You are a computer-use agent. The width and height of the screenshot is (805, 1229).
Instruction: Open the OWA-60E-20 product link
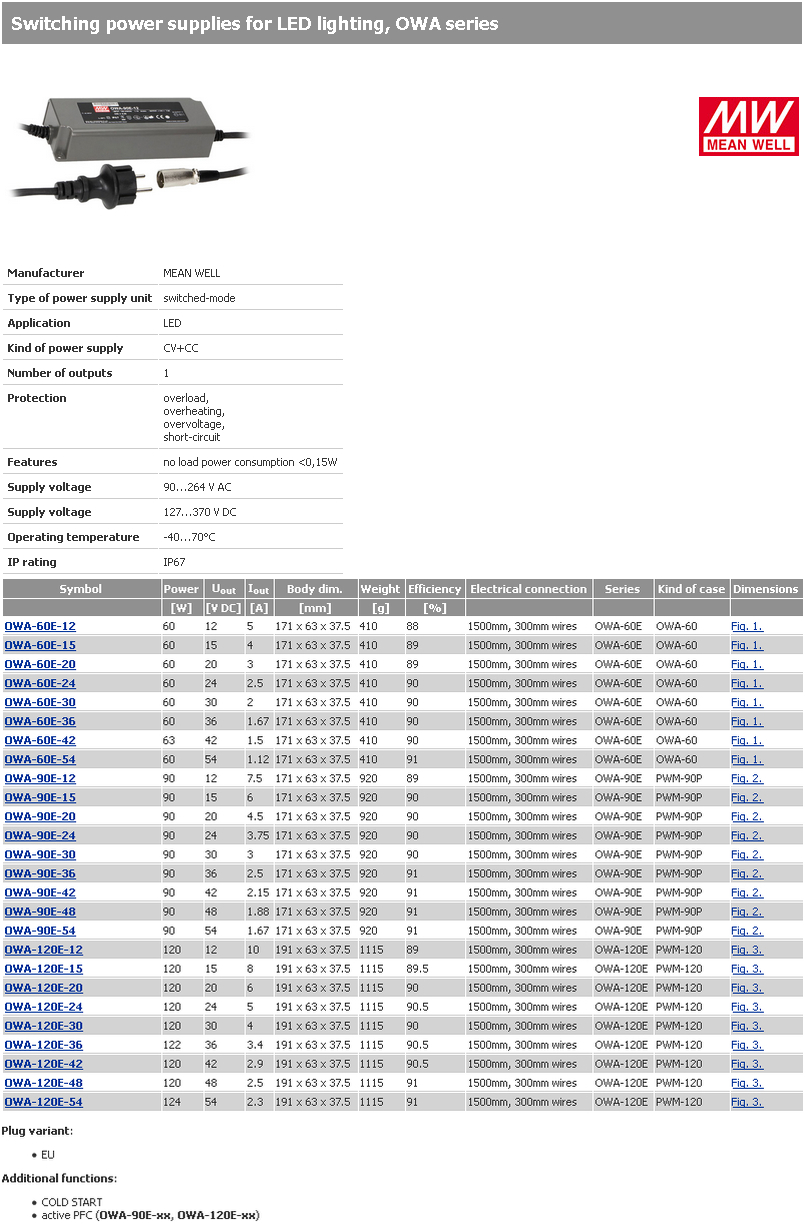click(40, 665)
